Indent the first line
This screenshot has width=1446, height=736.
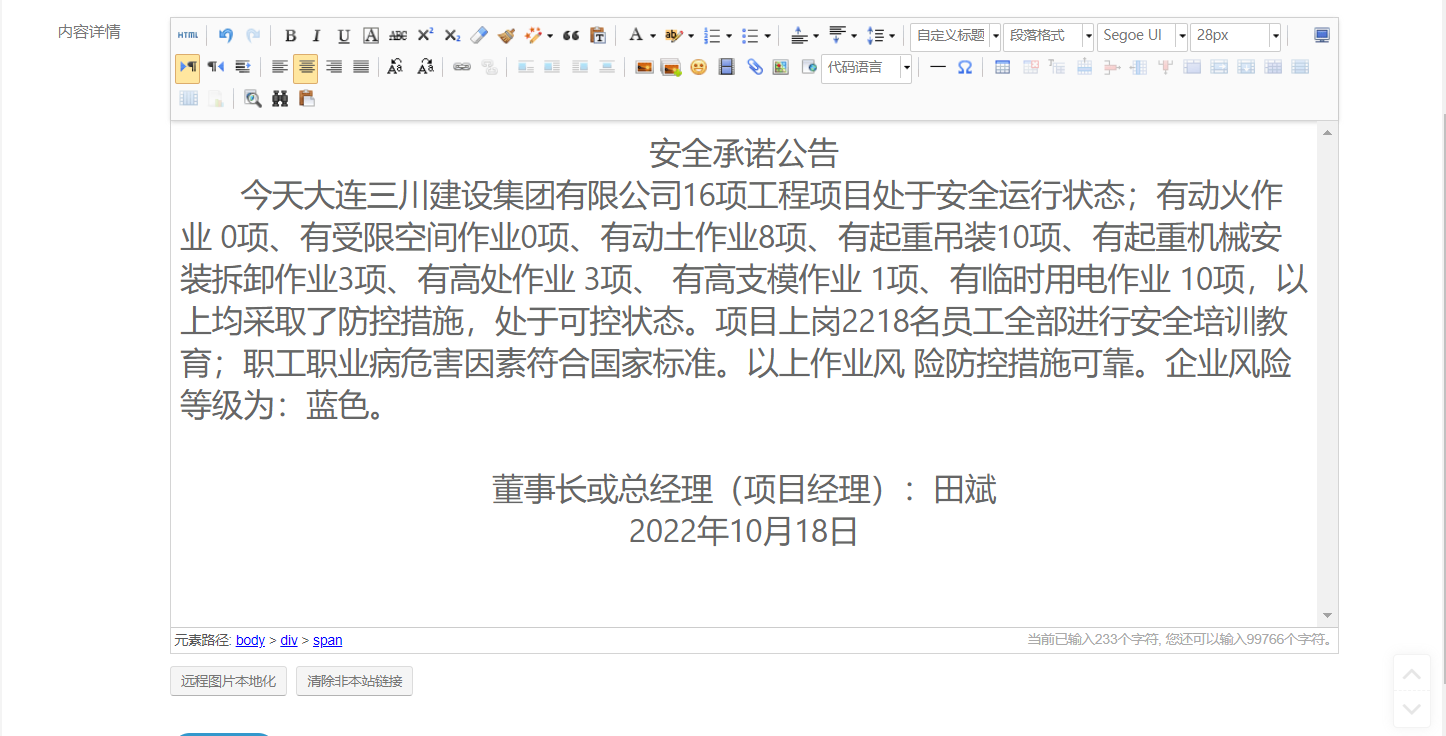242,68
